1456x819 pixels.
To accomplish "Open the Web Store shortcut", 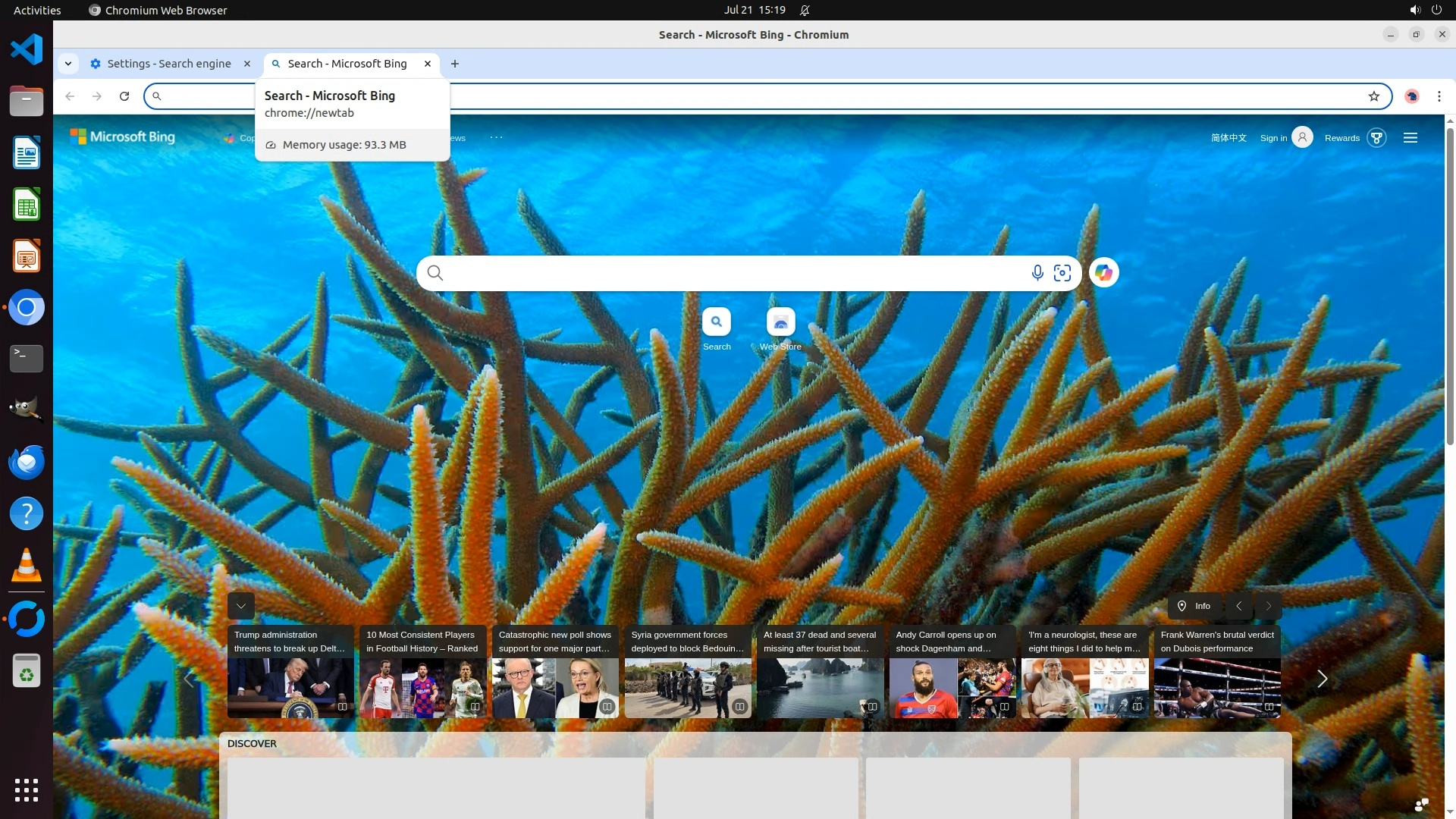I will click(780, 322).
